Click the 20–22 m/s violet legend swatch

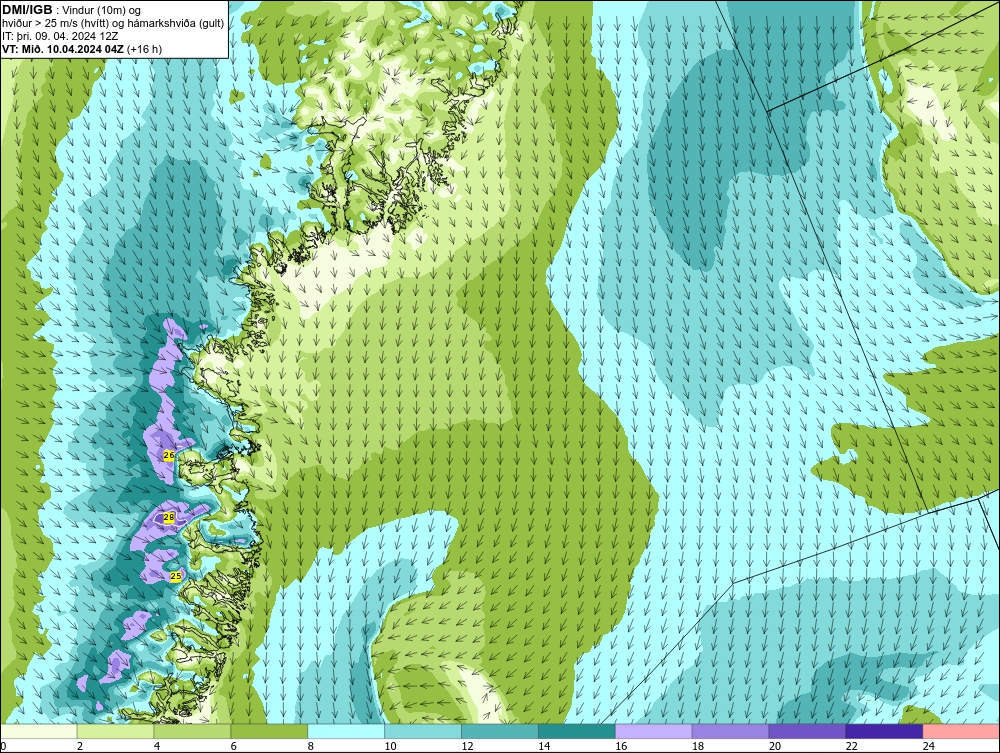click(x=807, y=731)
